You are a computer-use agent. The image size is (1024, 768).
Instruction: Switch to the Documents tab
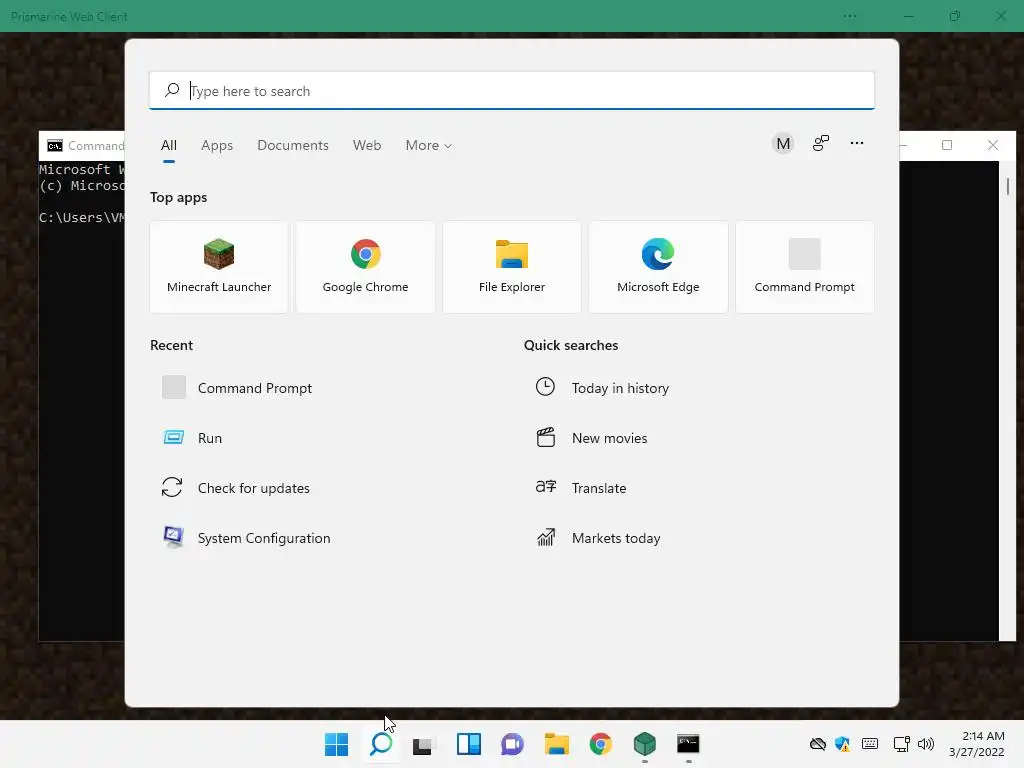(293, 146)
